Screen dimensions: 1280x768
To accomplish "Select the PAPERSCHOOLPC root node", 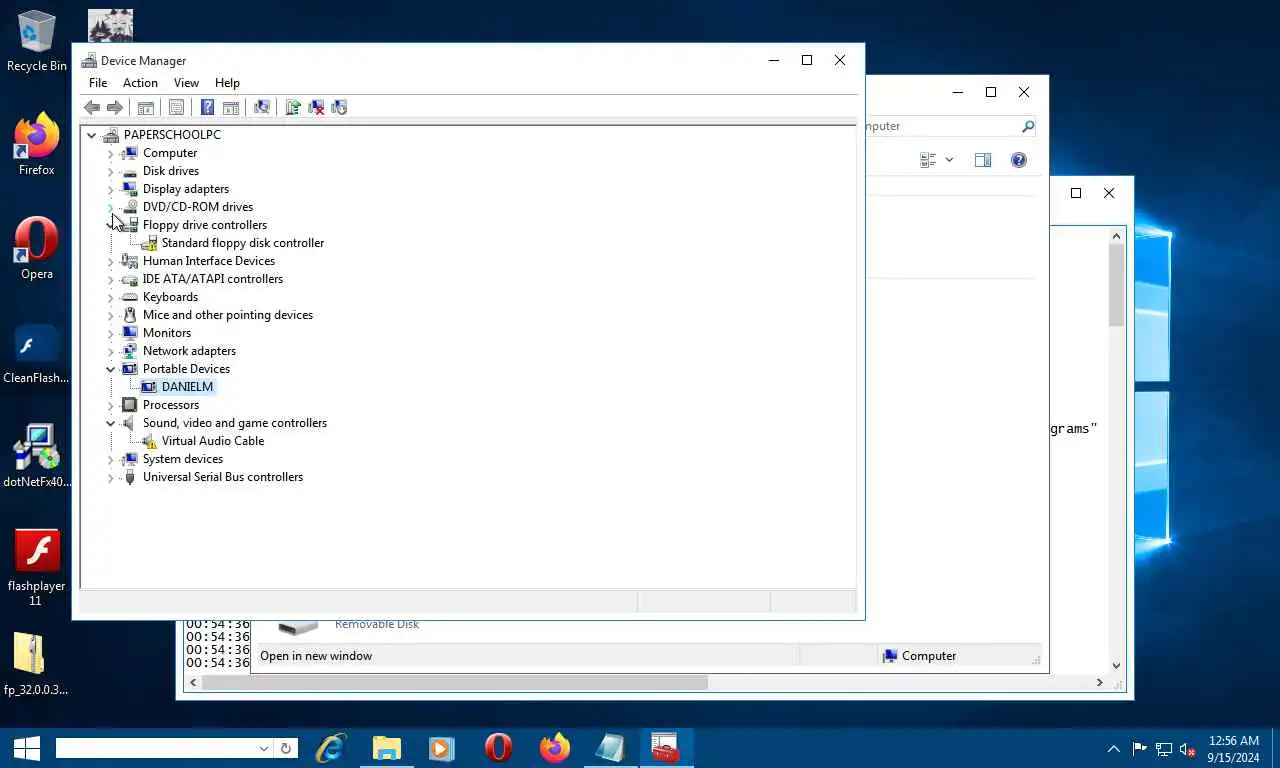I will [172, 135].
